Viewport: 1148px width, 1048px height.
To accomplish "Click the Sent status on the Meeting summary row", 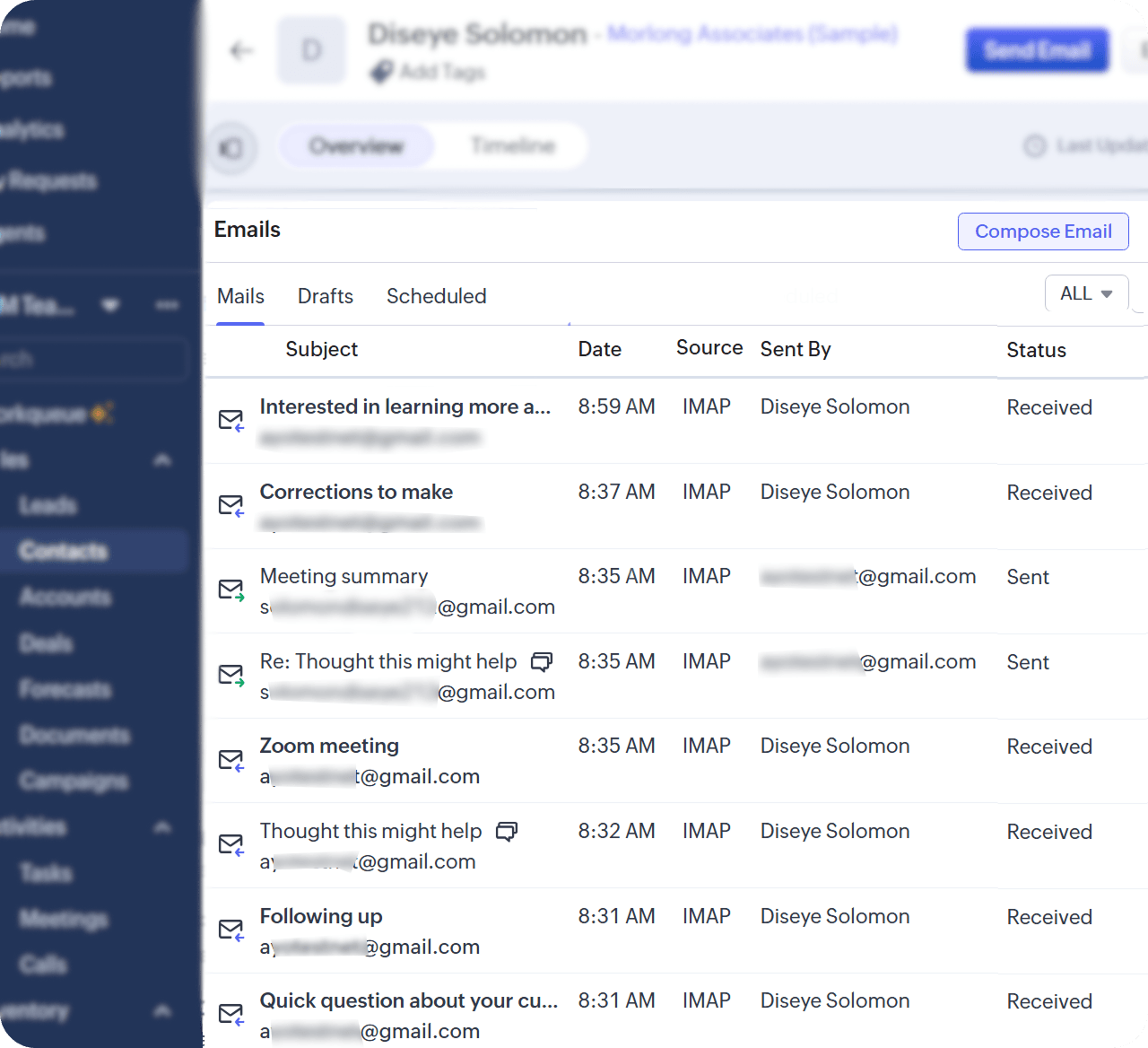I will click(x=1028, y=578).
